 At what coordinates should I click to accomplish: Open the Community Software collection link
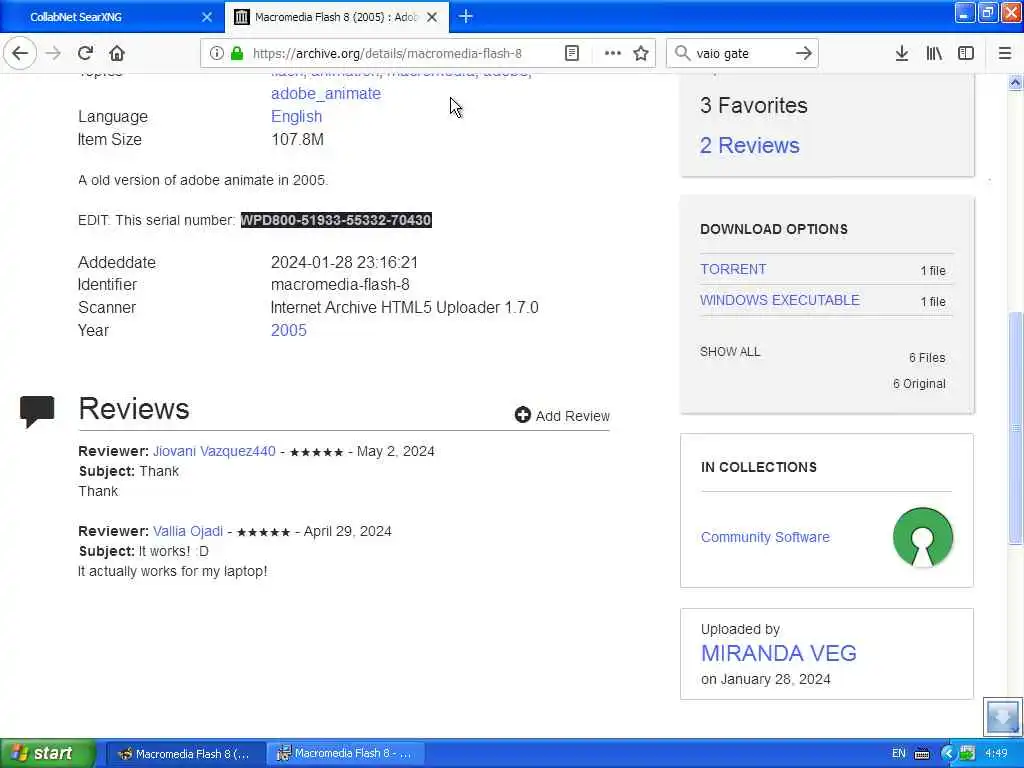click(x=765, y=537)
